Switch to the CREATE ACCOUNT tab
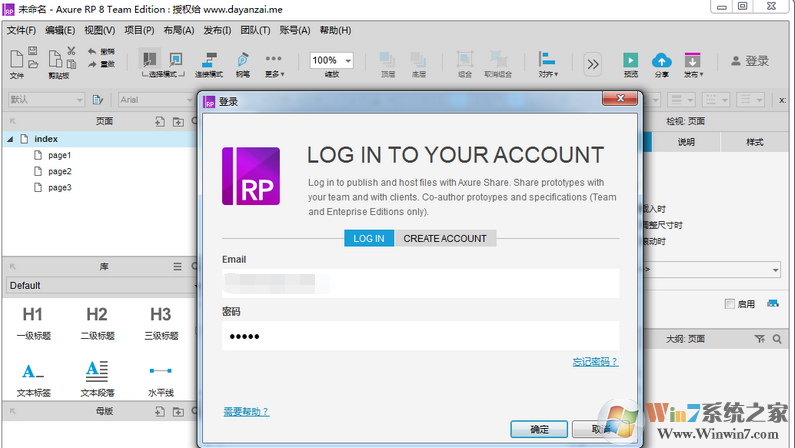795x448 pixels. pos(445,238)
